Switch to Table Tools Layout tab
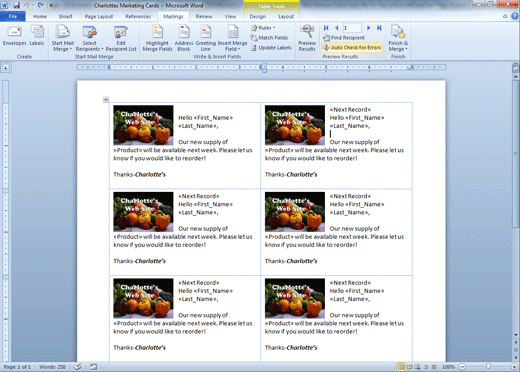 pyautogui.click(x=286, y=16)
